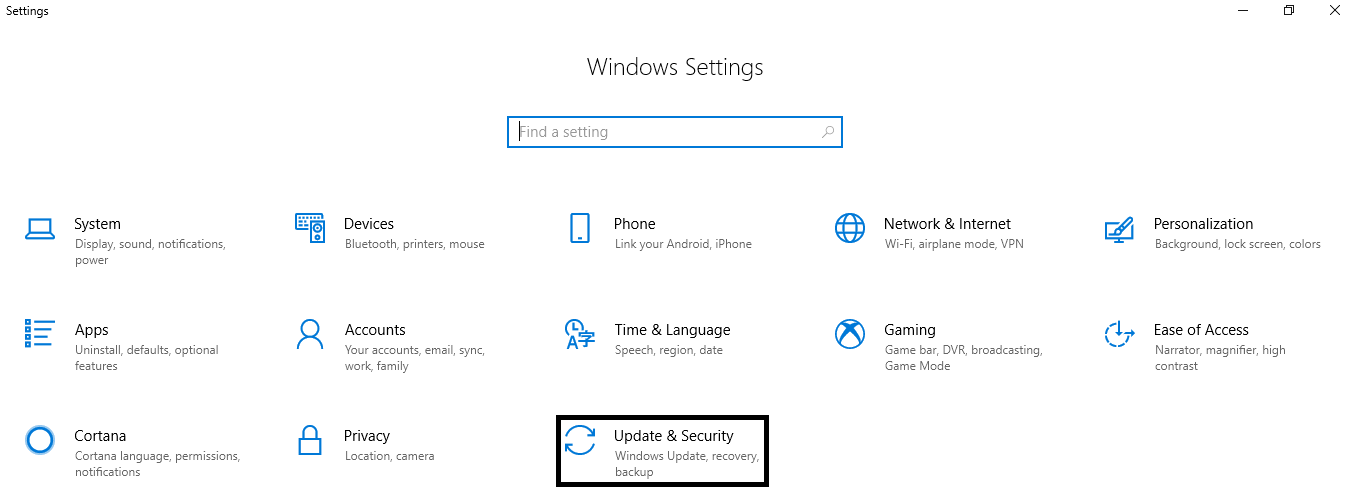Click the Personalization paintbrush icon
1351x495 pixels.
click(x=1119, y=229)
